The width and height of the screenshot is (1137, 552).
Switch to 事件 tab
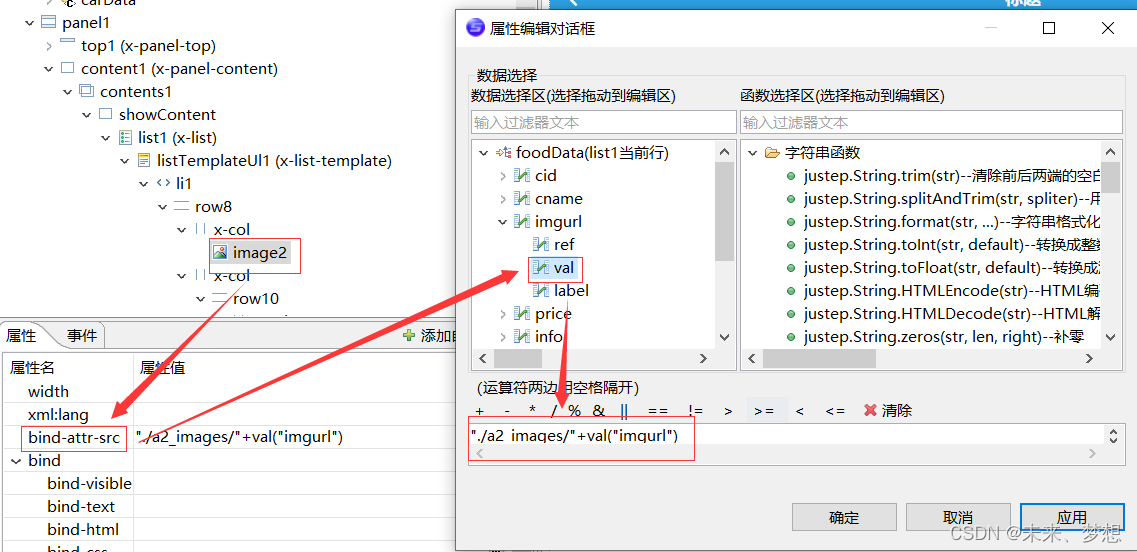coord(82,334)
